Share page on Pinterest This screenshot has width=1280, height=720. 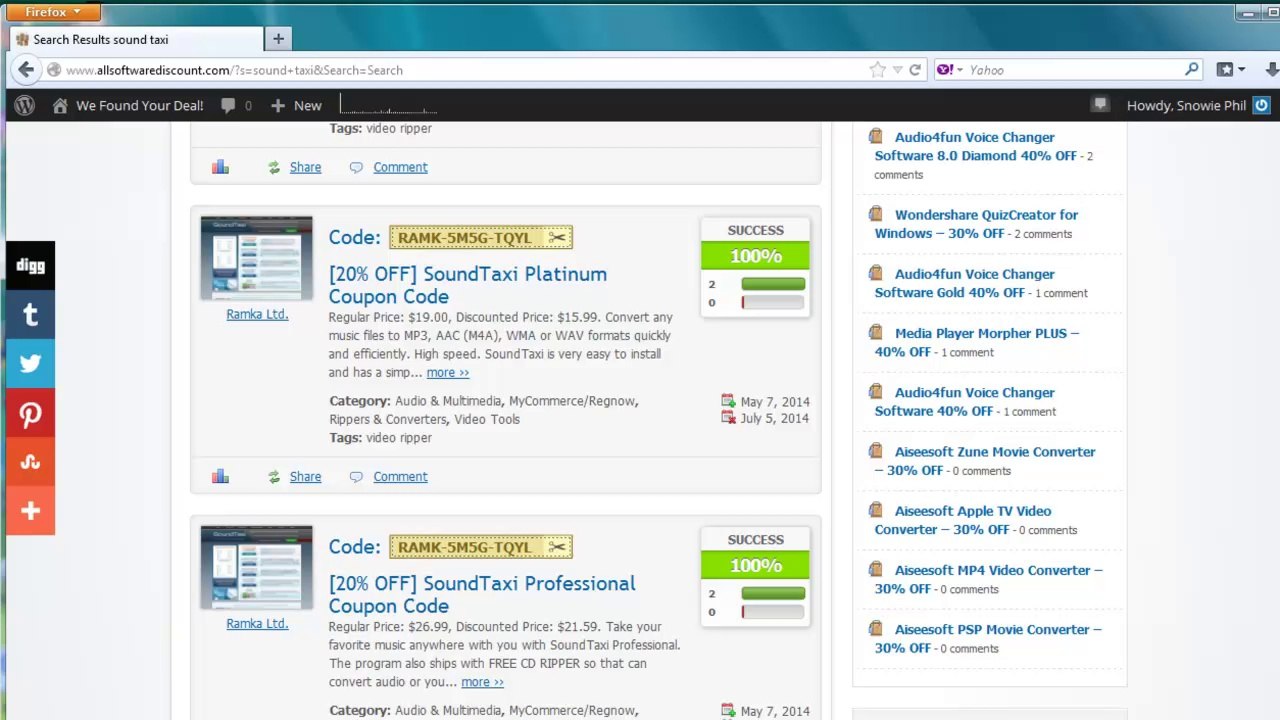(30, 413)
